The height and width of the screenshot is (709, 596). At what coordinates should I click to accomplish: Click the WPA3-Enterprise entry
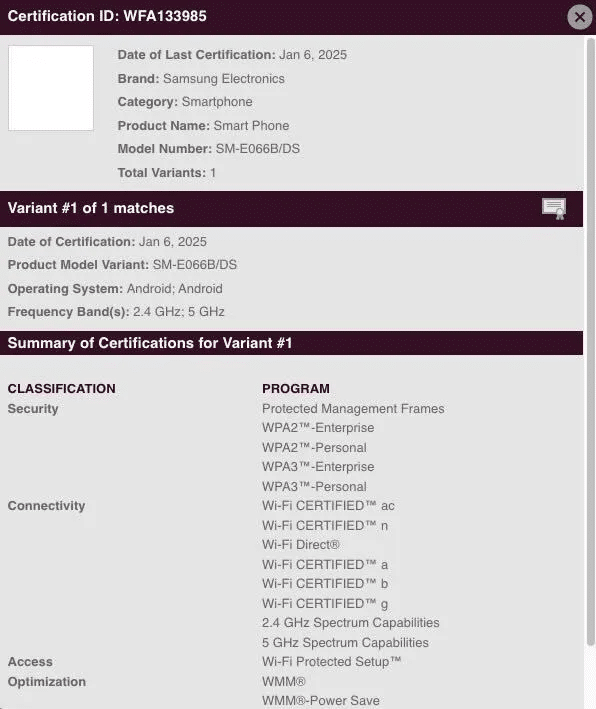tap(318, 467)
